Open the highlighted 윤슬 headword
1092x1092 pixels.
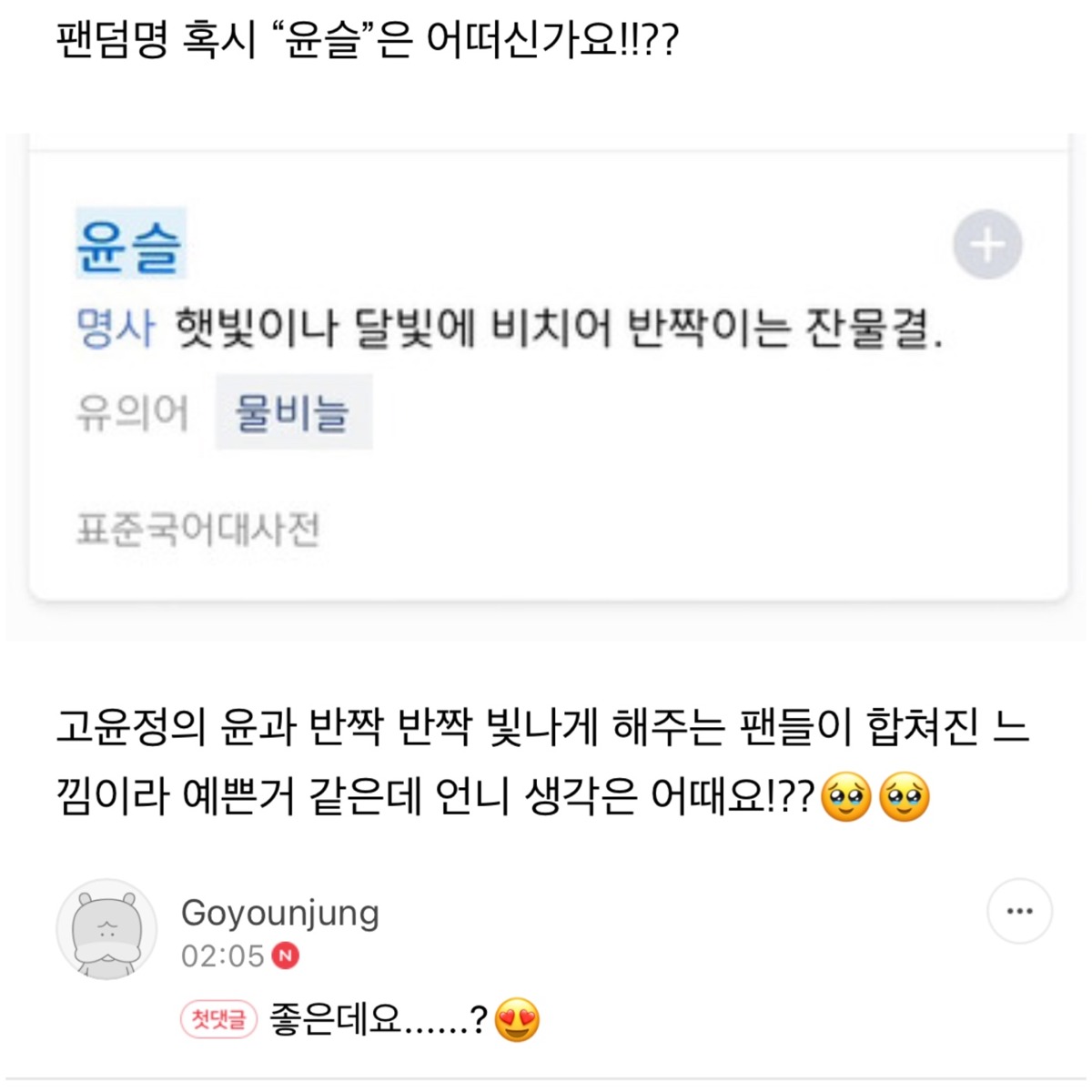[130, 244]
